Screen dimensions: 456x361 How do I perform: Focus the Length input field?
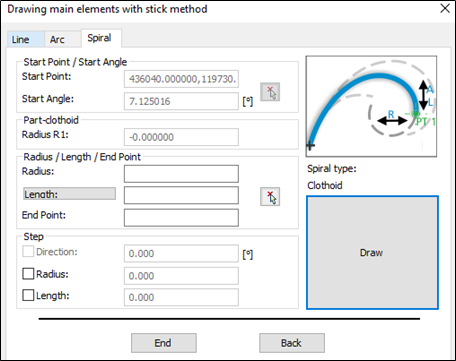181,195
